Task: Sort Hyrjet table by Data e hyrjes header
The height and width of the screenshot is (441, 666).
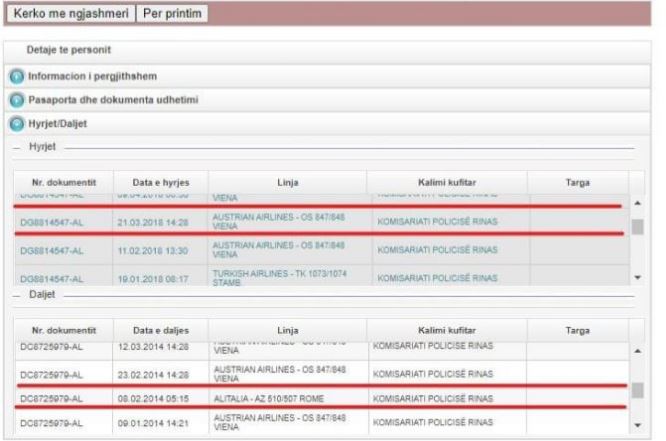Action: (161, 183)
